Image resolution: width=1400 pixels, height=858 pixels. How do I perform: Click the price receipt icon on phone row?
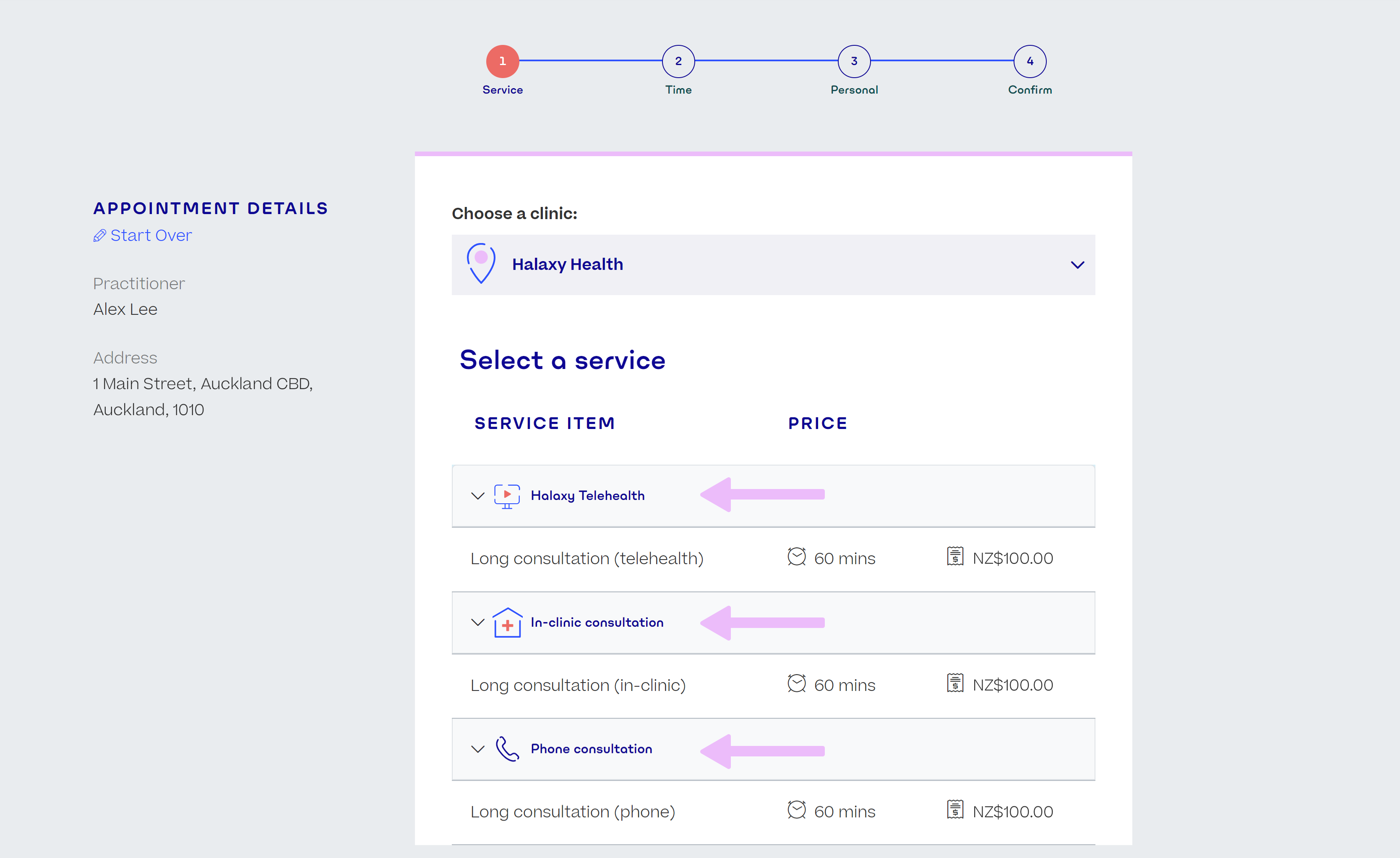tap(955, 810)
